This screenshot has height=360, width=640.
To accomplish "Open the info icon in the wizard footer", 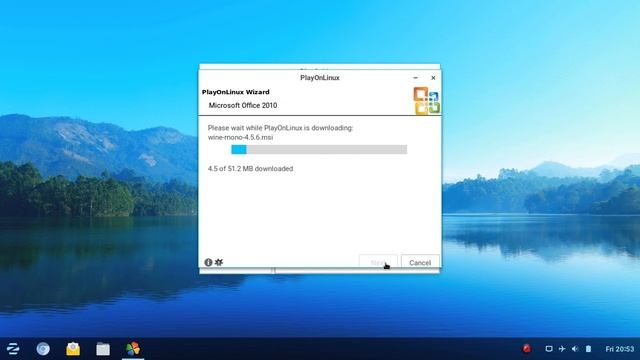I will (x=208, y=262).
